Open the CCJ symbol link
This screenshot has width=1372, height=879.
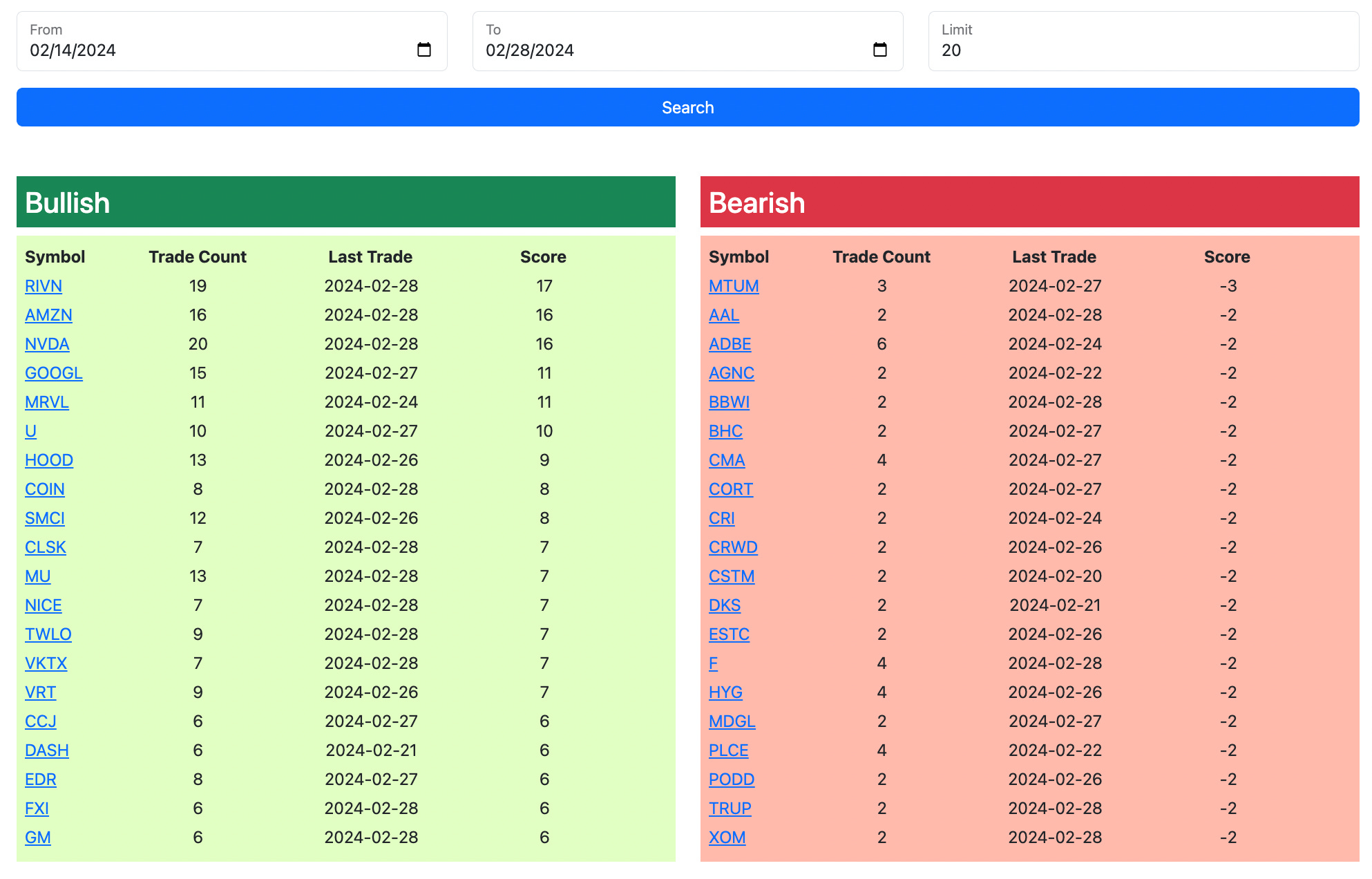click(x=41, y=721)
